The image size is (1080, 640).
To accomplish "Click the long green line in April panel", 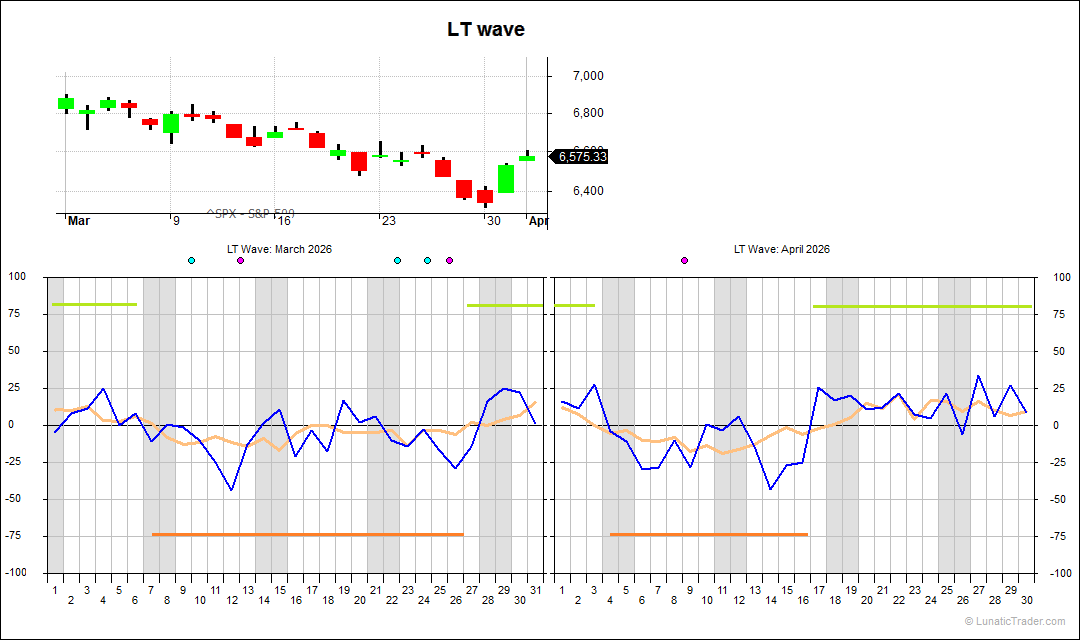I will [x=921, y=306].
